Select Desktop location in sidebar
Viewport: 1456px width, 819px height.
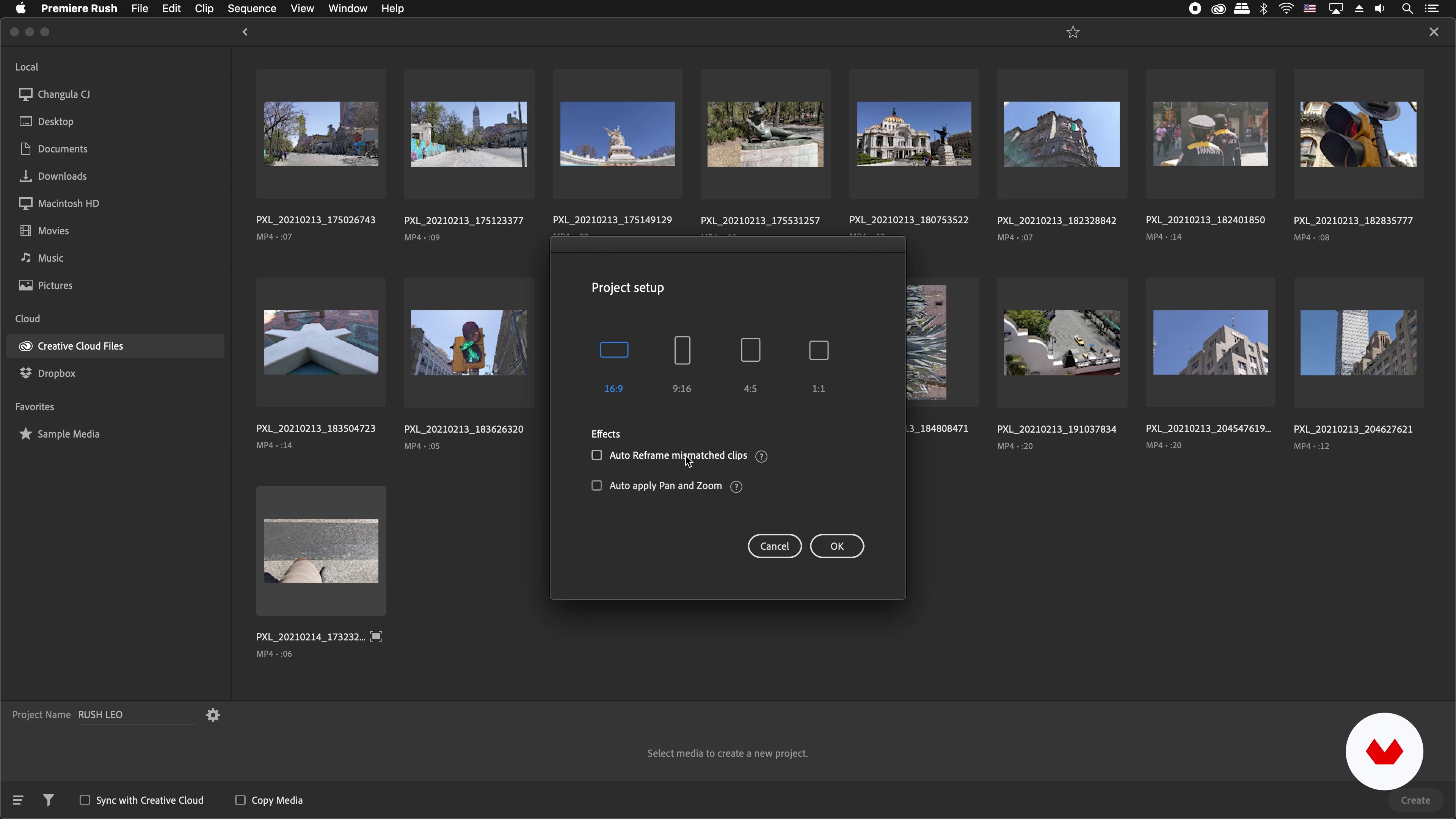click(115, 121)
